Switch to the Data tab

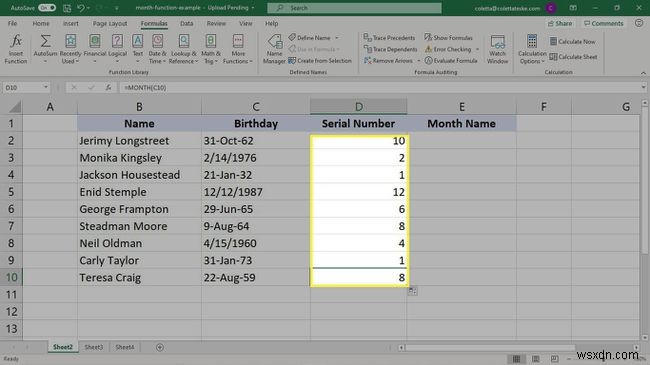[x=187, y=24]
